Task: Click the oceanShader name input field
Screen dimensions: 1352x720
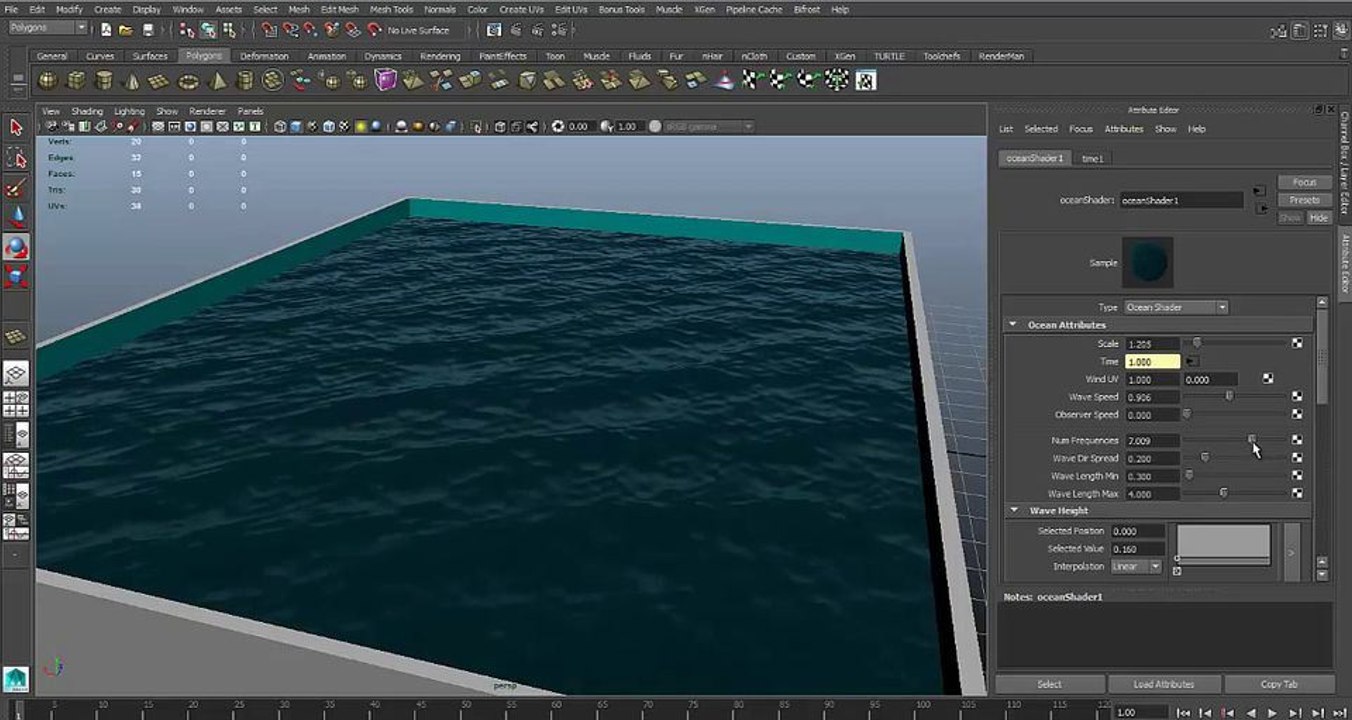Action: (1180, 200)
